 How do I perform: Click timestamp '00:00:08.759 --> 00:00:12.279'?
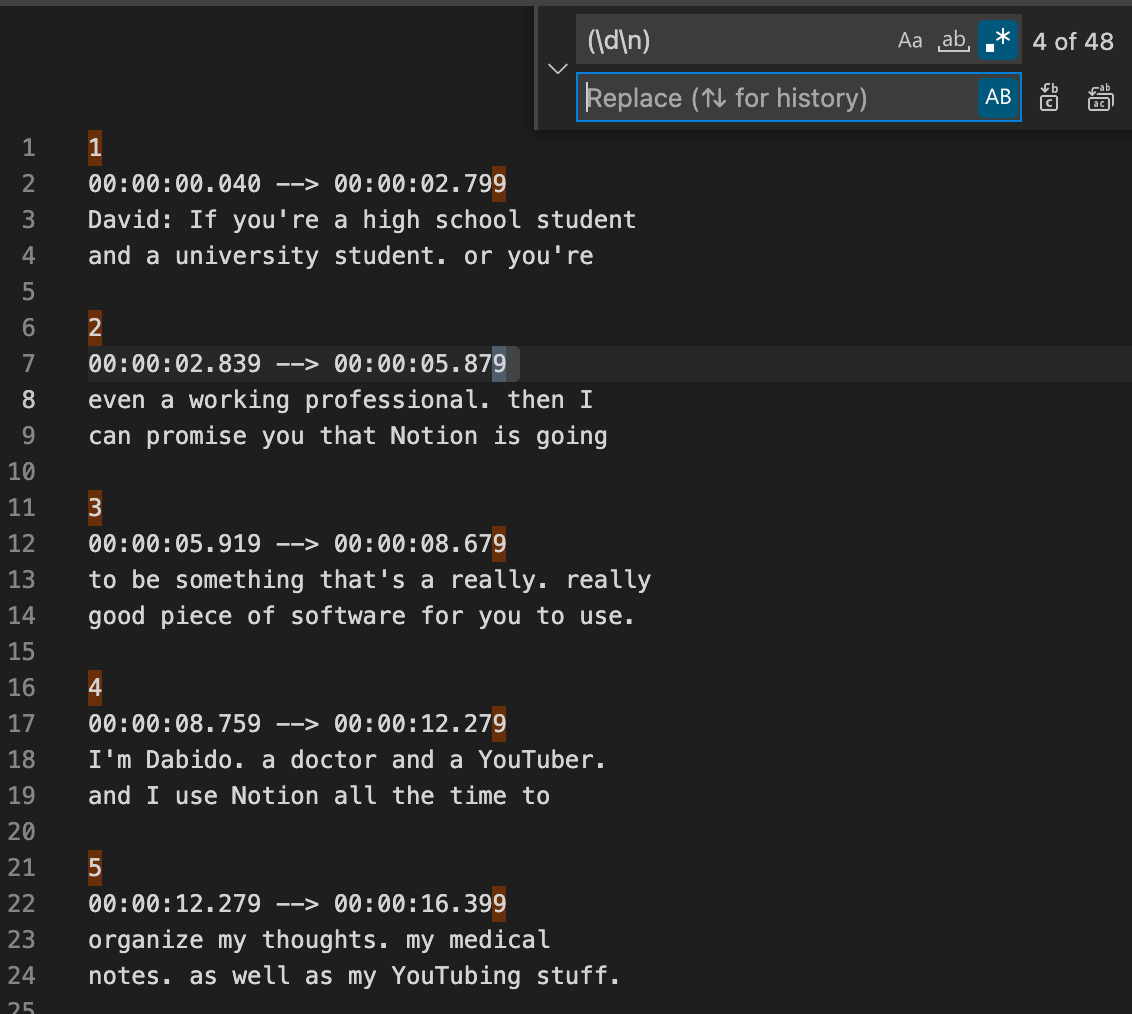click(x=297, y=724)
